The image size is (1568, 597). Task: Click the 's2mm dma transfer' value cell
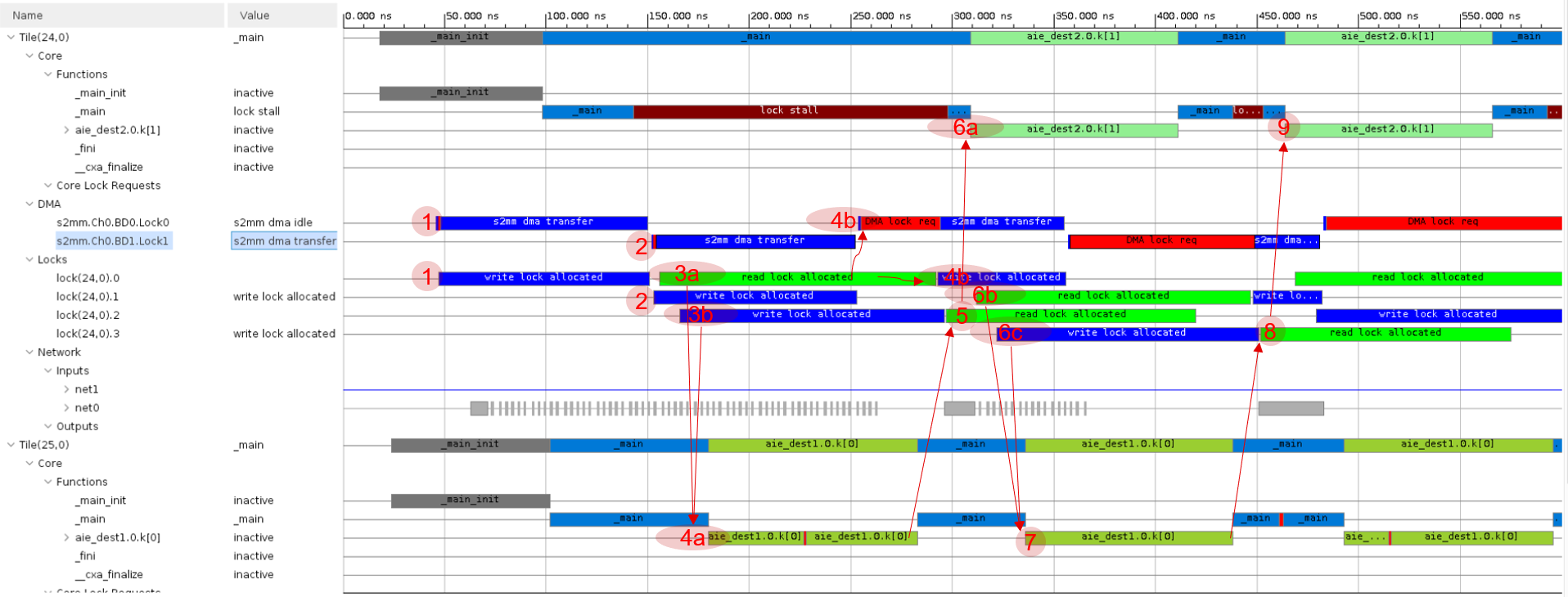click(x=284, y=241)
